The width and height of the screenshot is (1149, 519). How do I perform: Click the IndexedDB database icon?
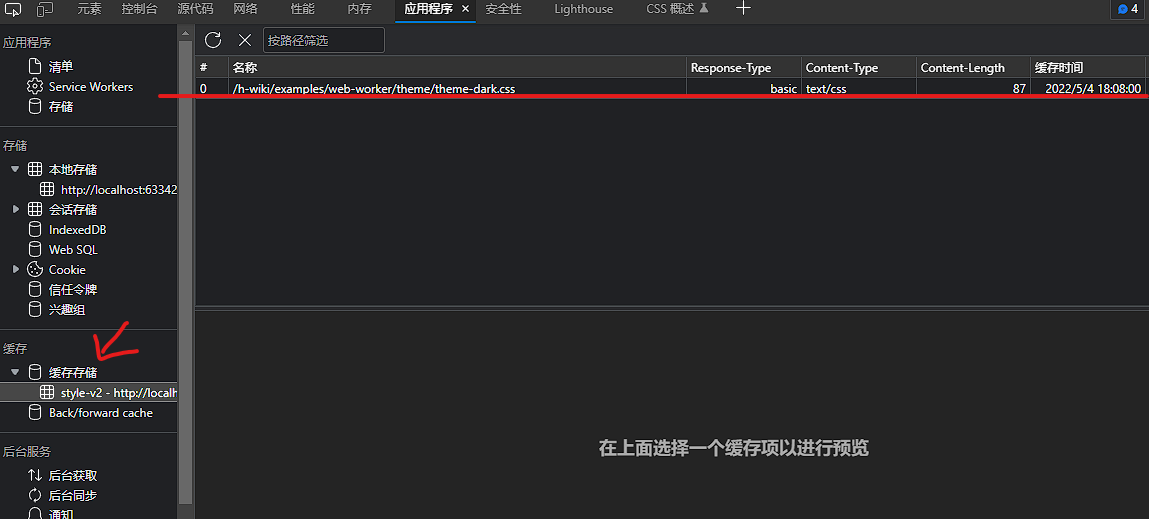click(34, 229)
